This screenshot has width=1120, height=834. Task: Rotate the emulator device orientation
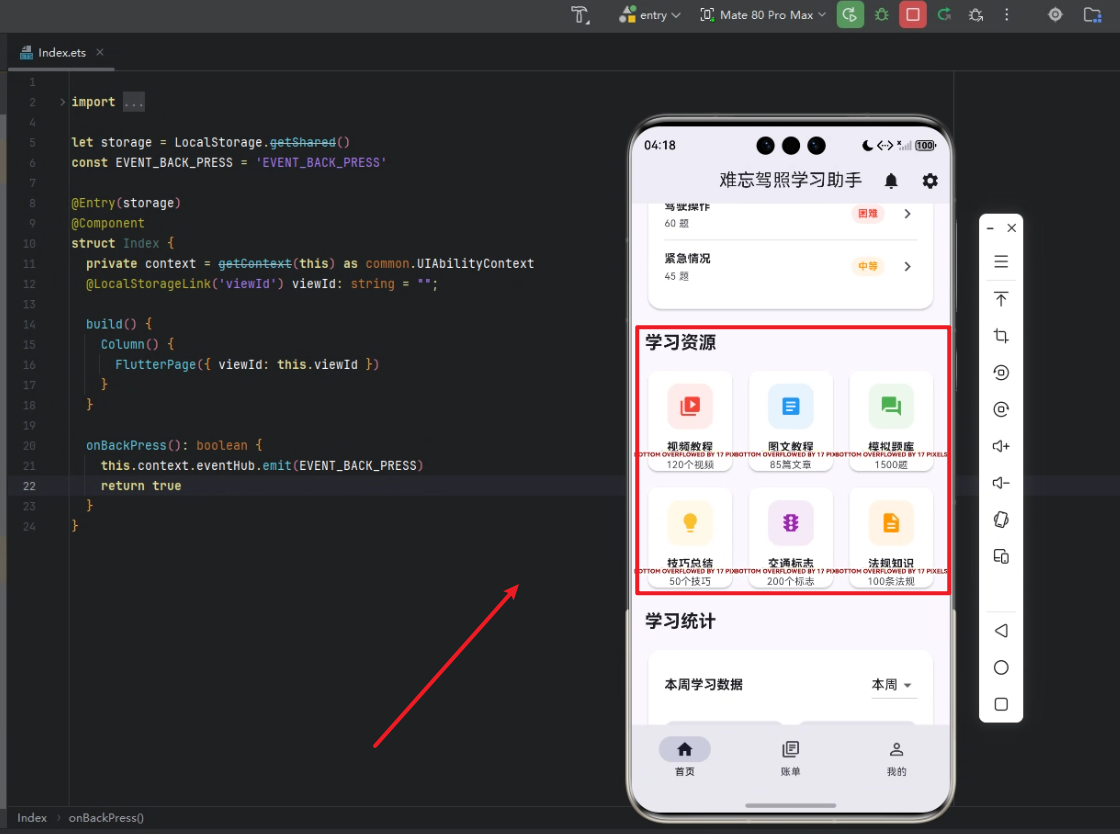coord(1001,372)
